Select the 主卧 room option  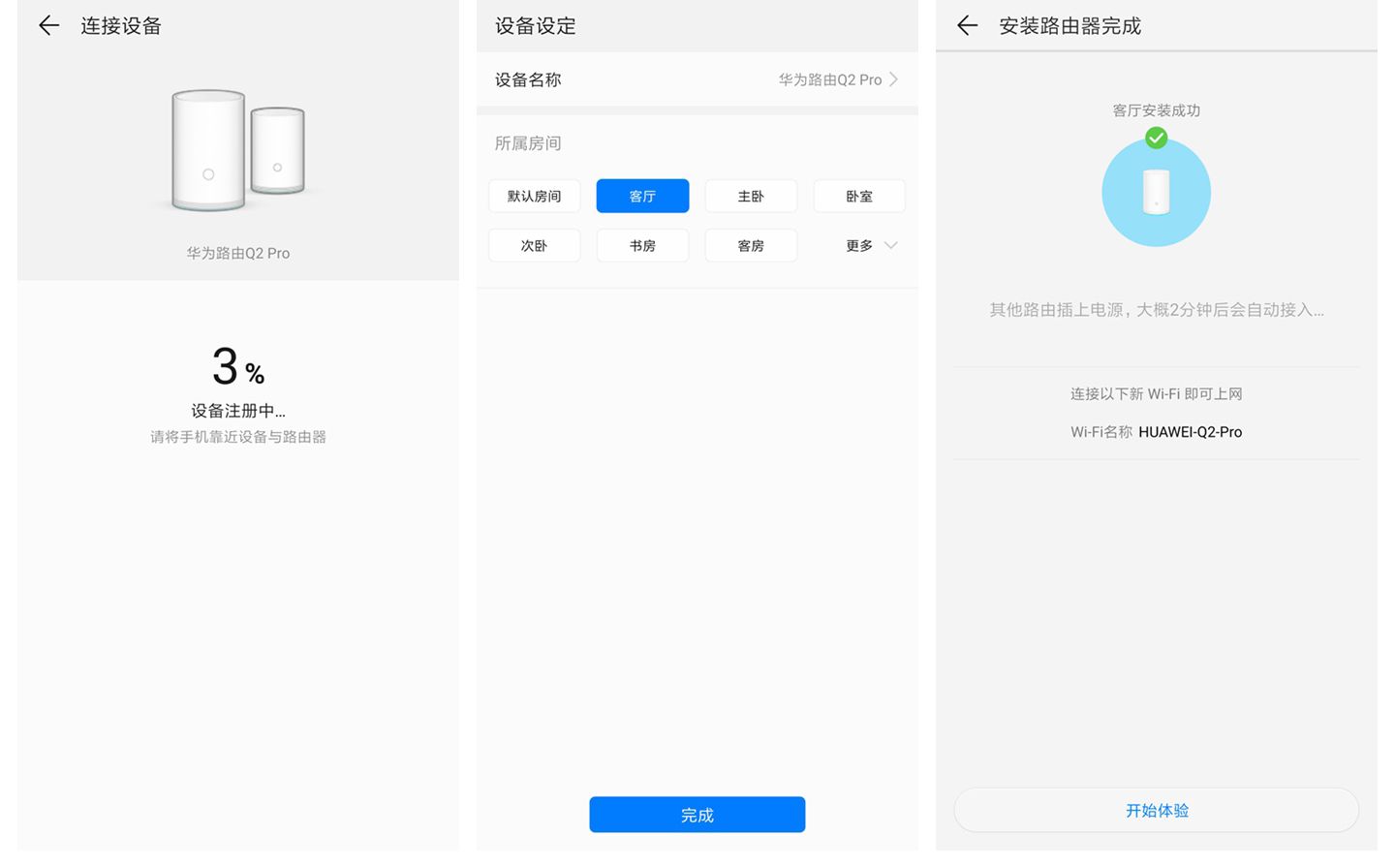coord(751,196)
